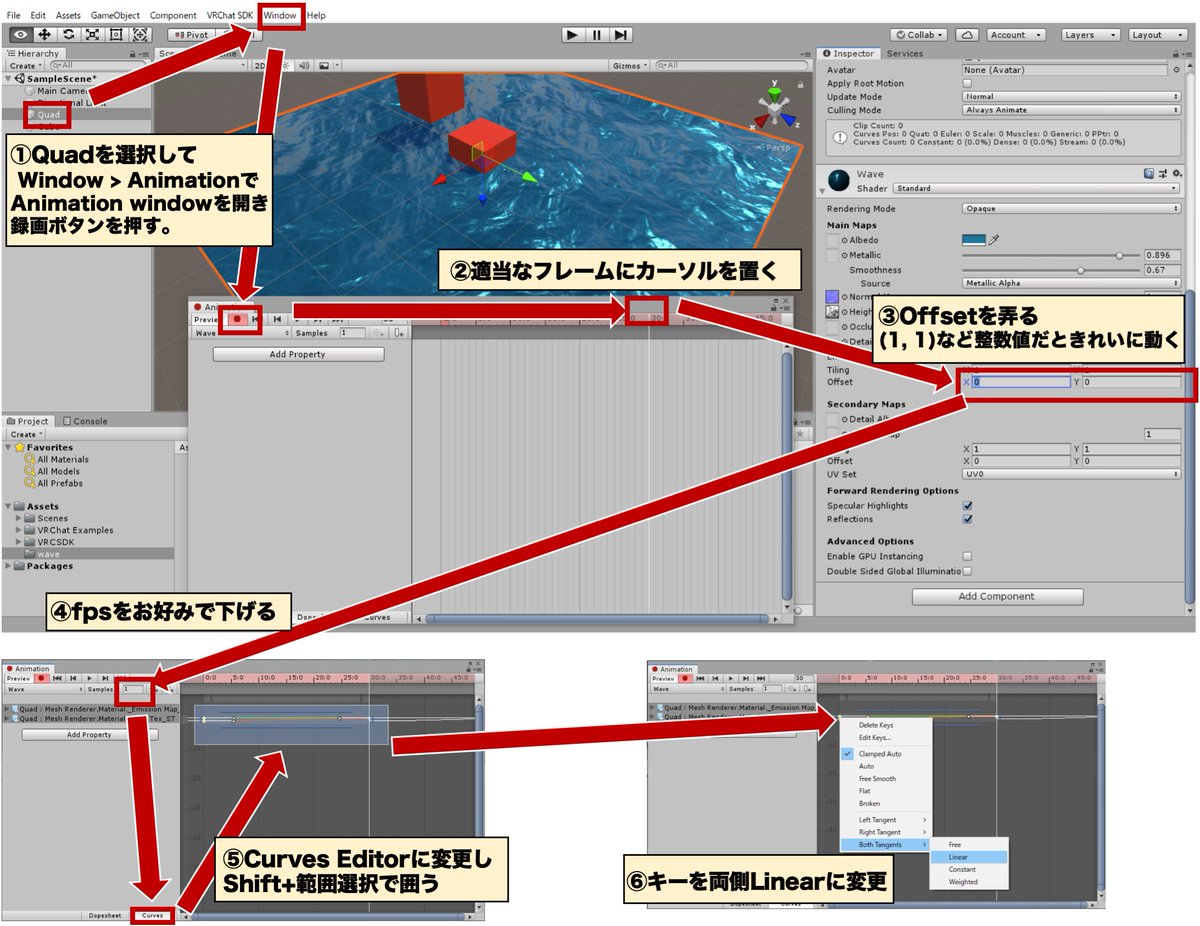Enable Double Sided Global Illumination checkbox

point(968,572)
